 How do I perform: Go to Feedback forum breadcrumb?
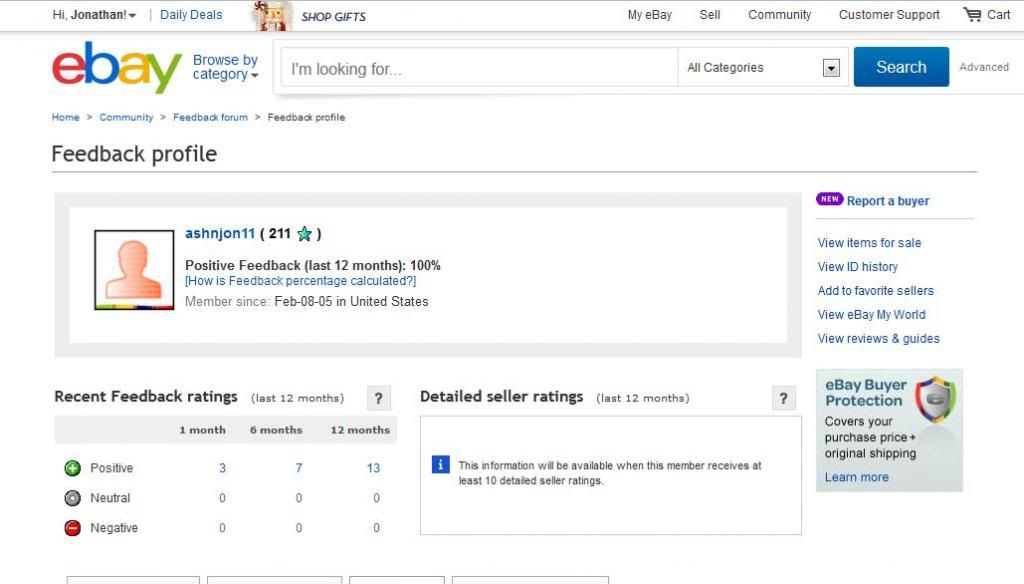(210, 118)
